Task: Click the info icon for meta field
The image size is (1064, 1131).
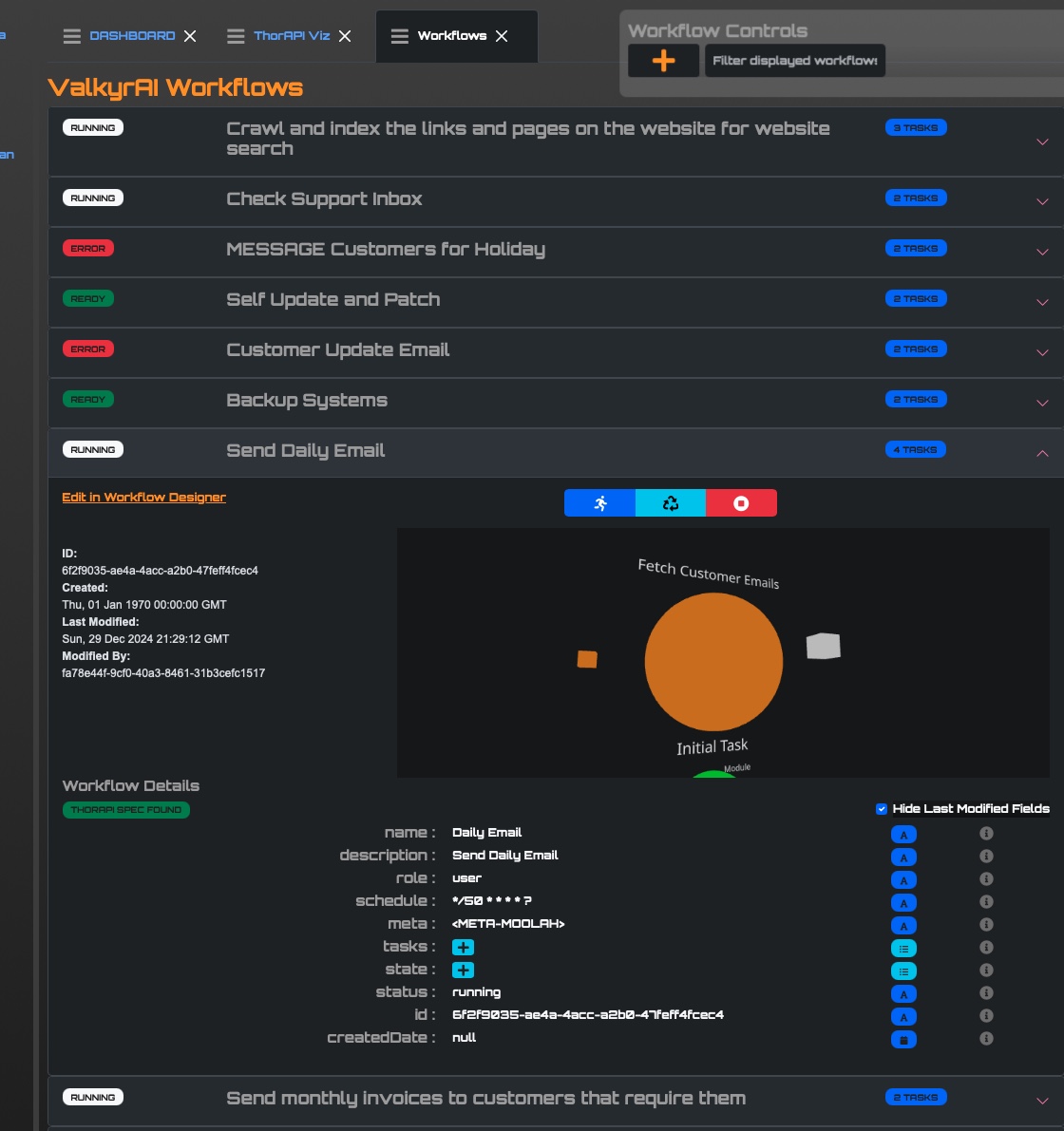Action: 986,924
